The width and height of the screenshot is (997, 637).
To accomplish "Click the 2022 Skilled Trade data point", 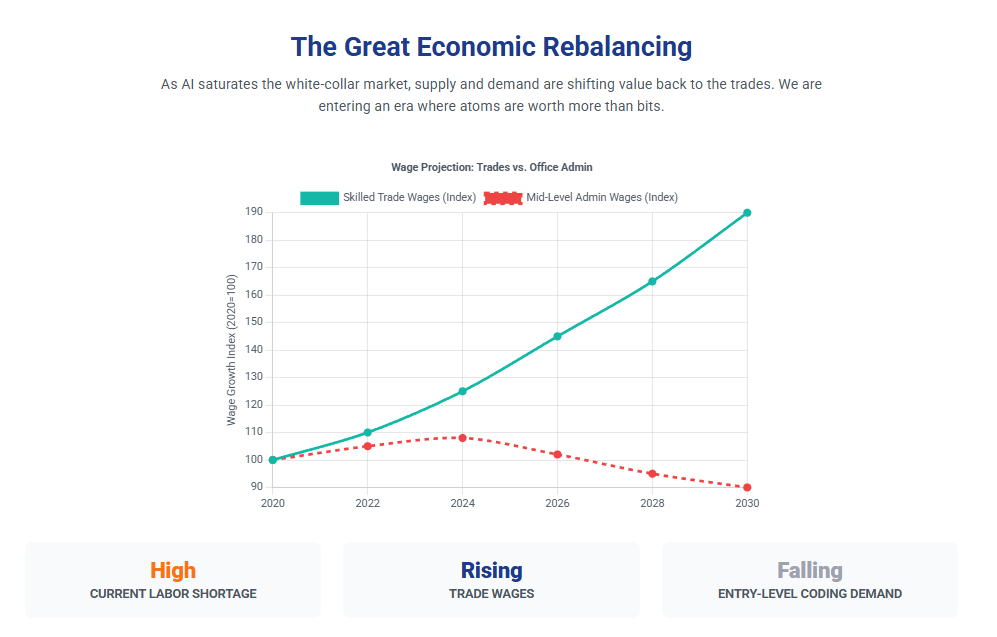I will point(367,433).
